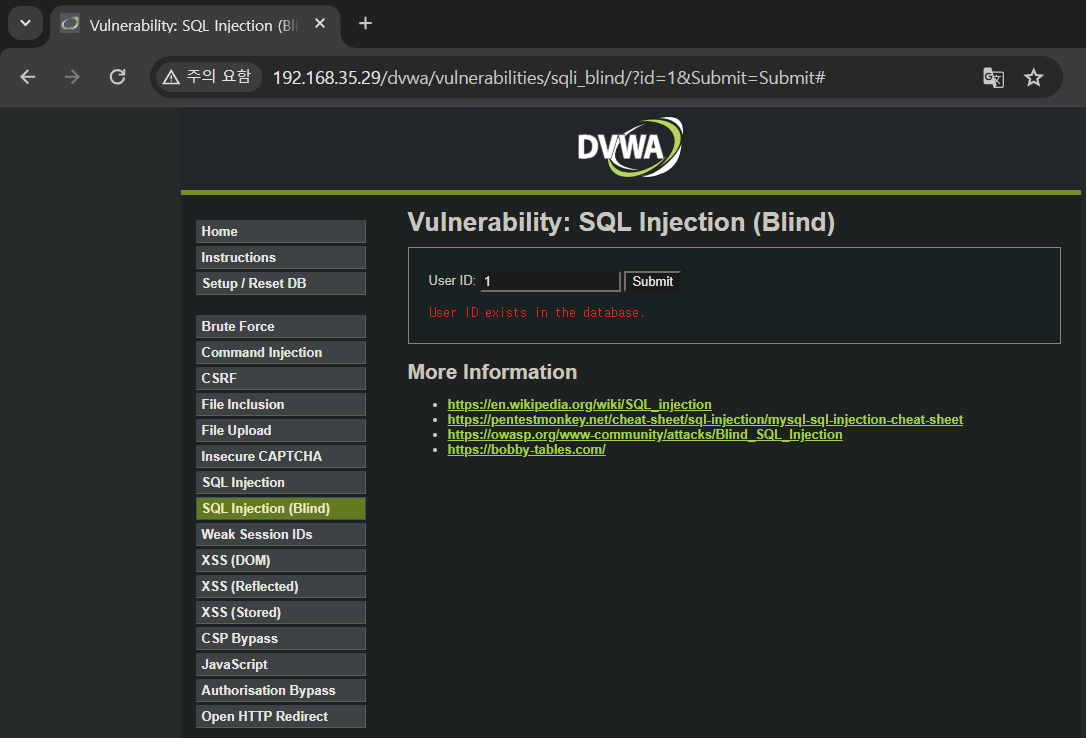The image size is (1086, 738).
Task: Open the Google Translate icon in address bar
Action: [993, 78]
